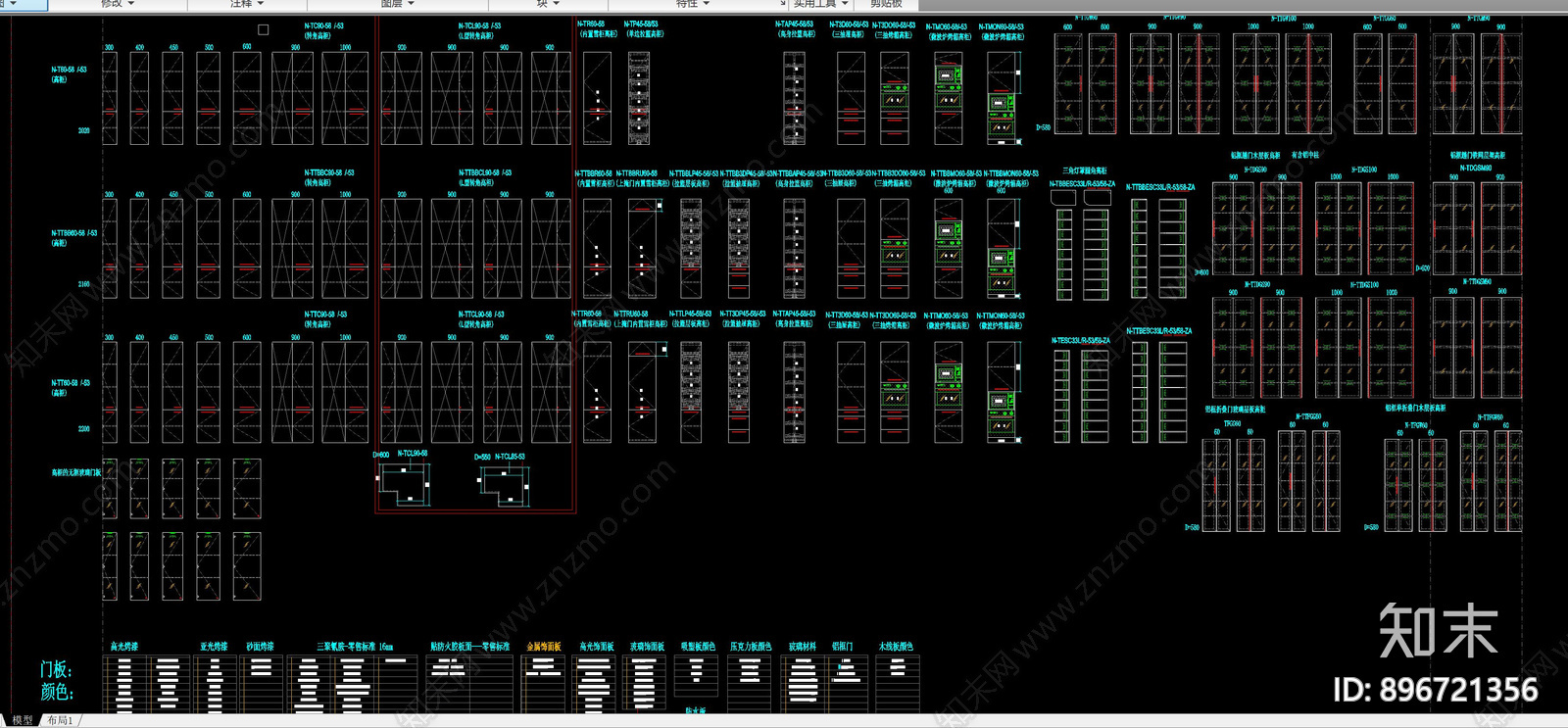Screen dimensions: 1568x728
Task: Select the N-TTB60-58 /-53 label
Action: pos(74,233)
